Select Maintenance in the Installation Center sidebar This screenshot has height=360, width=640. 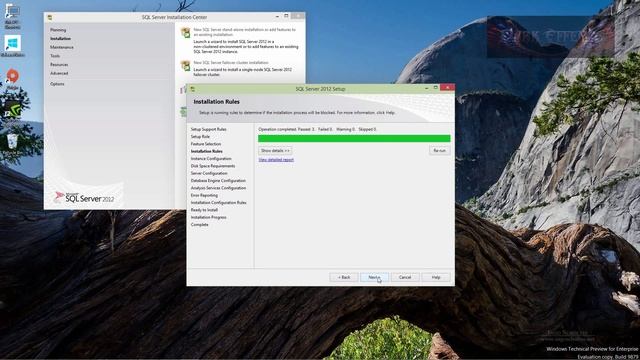62,47
